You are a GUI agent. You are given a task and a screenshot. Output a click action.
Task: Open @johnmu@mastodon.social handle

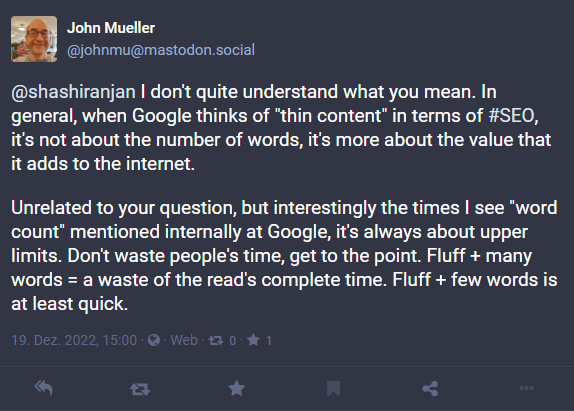161,50
